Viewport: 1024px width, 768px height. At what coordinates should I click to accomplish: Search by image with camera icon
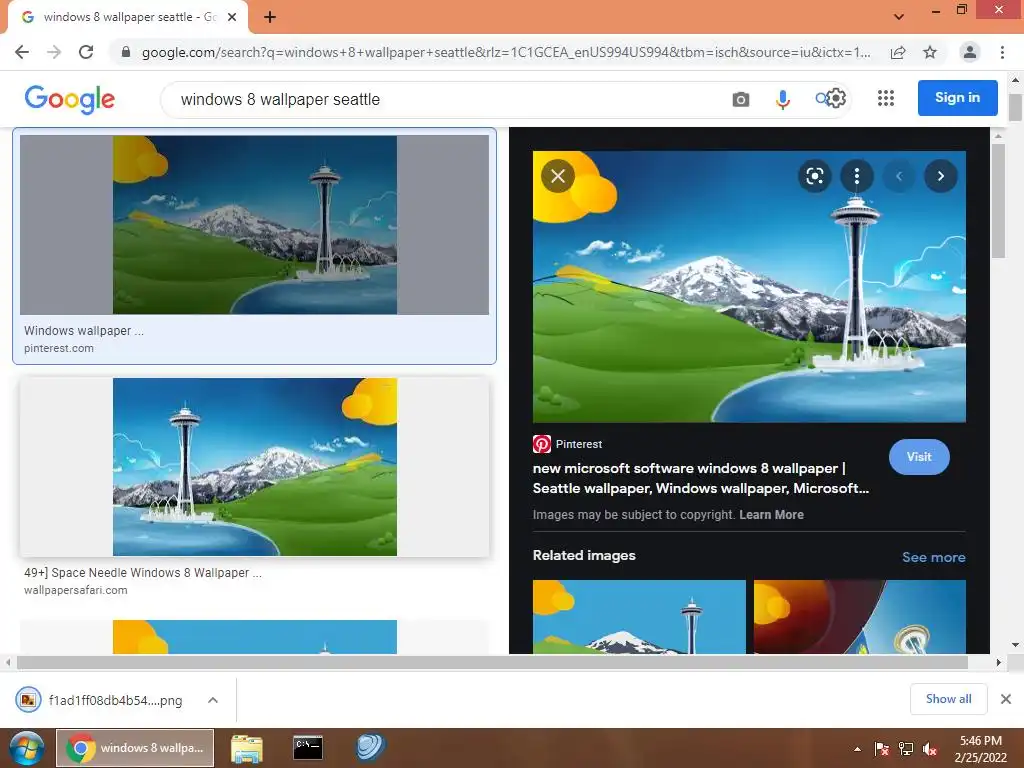(x=741, y=99)
